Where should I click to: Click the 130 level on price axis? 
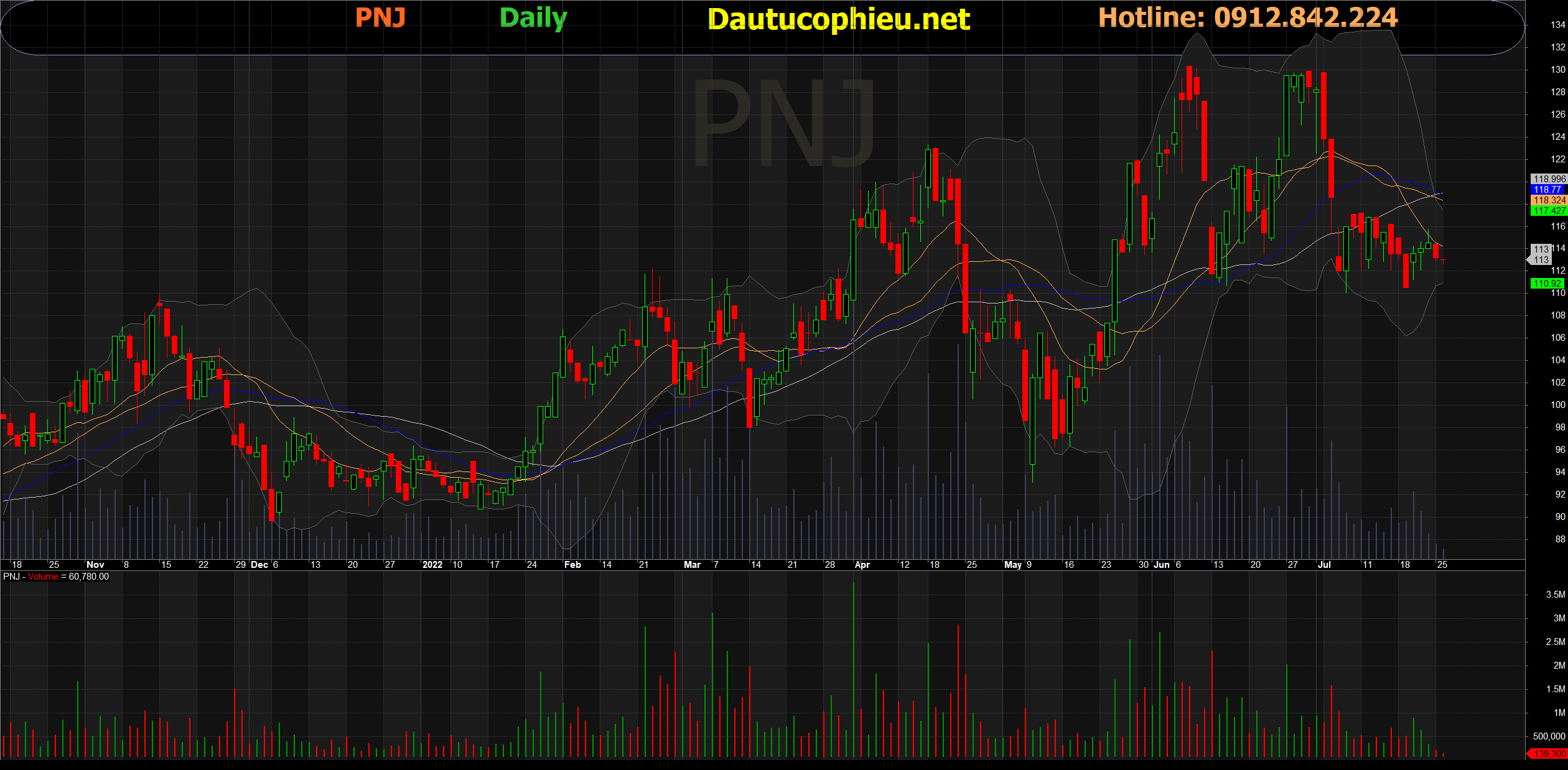click(x=1557, y=70)
